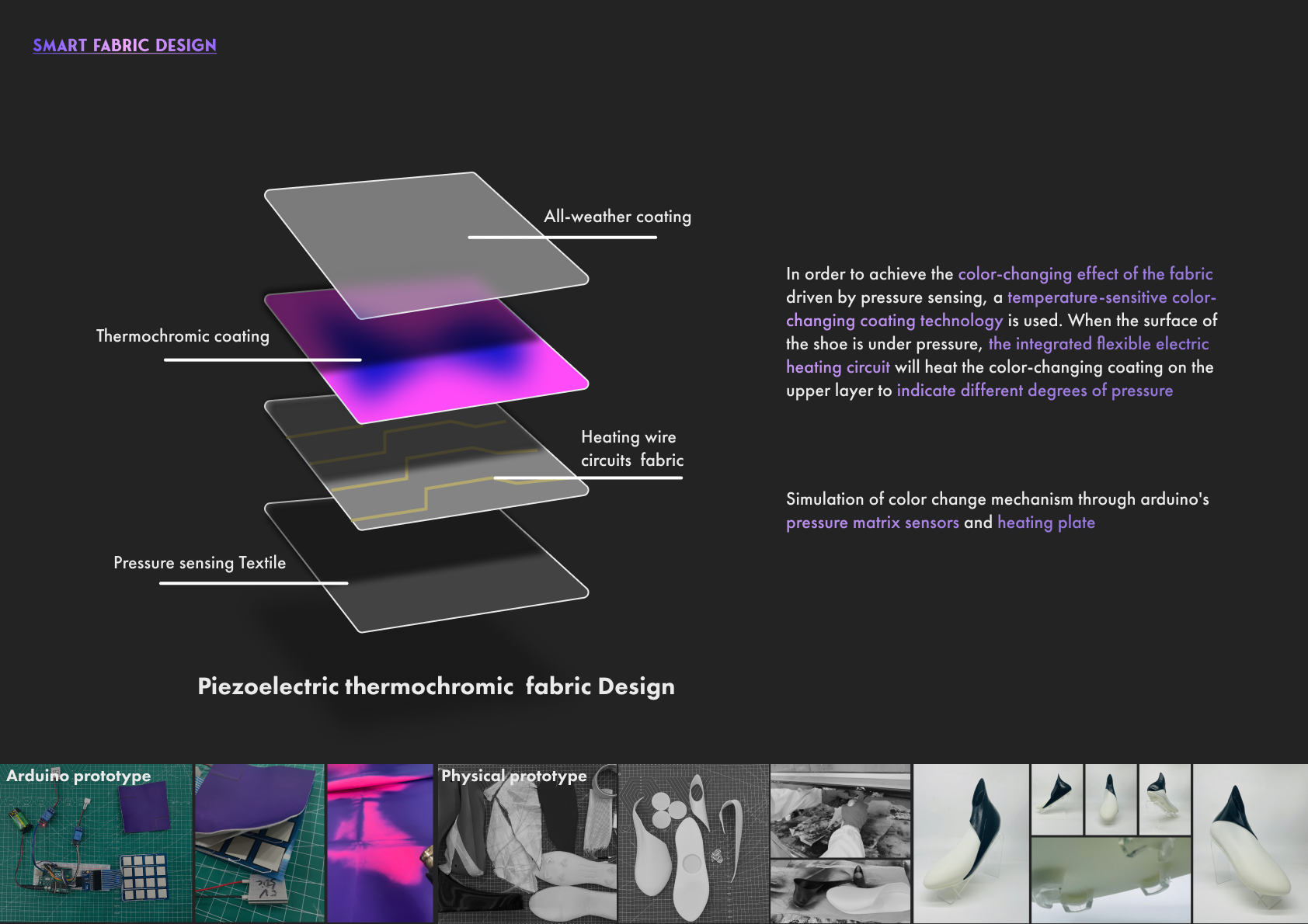This screenshot has width=1308, height=924.
Task: Open the rightmost white shoe photo
Action: tap(1251, 844)
